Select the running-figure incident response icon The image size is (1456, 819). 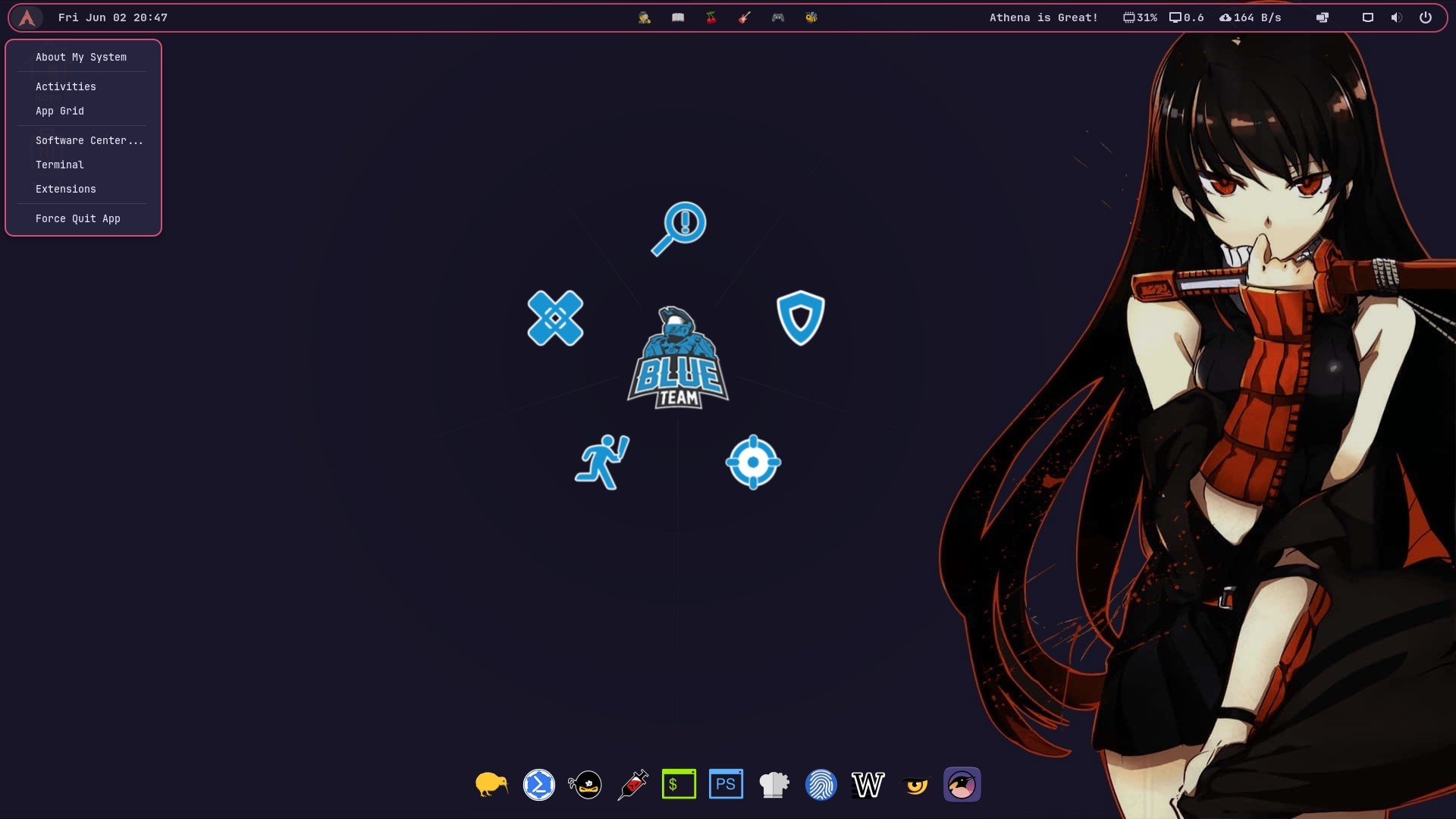(x=602, y=461)
